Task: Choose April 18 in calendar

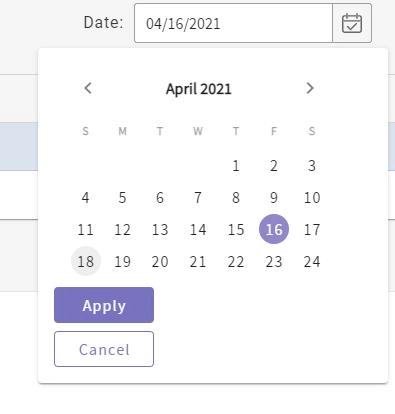Action: pos(86,261)
